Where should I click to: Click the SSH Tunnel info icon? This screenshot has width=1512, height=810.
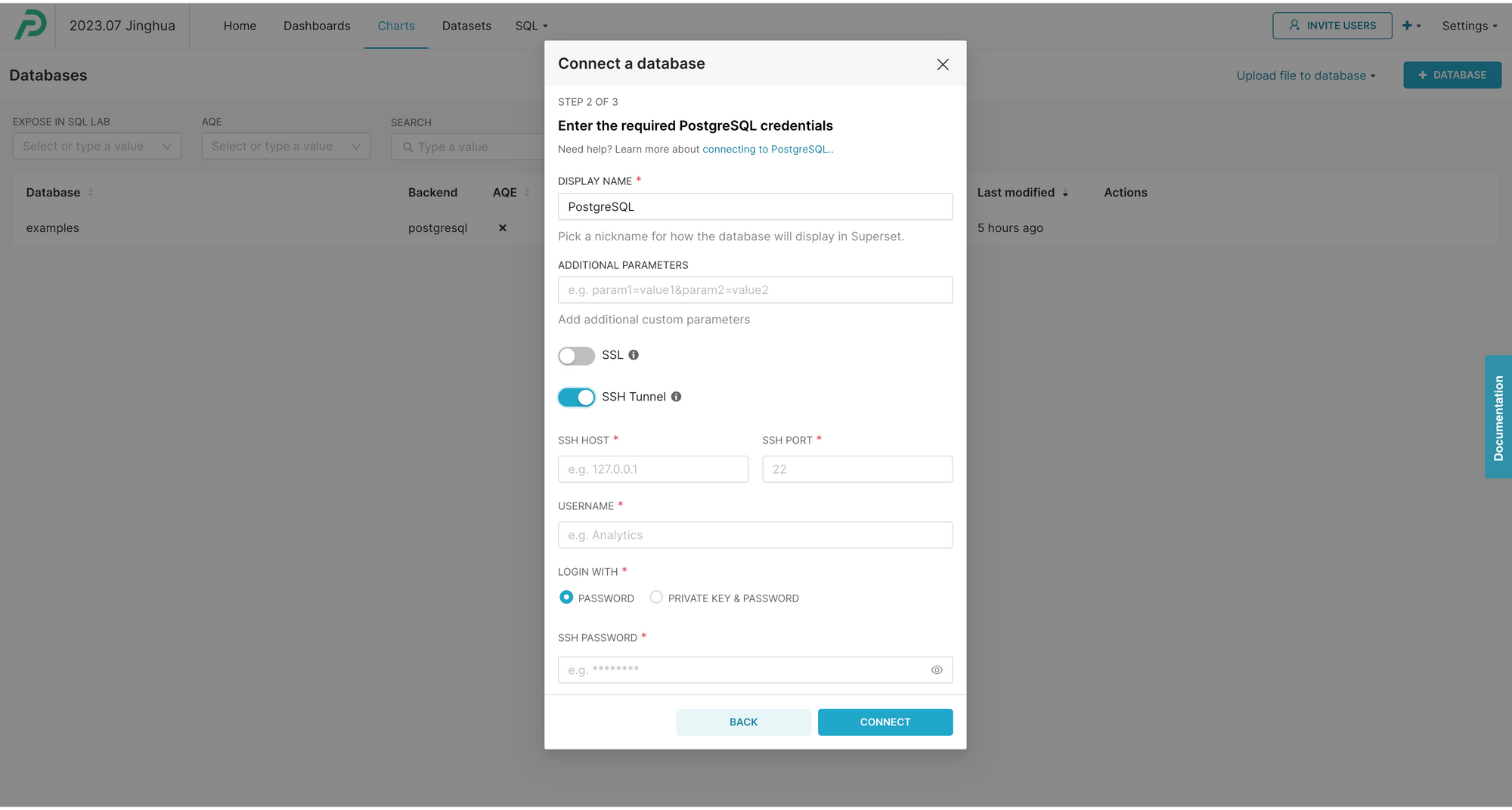[x=676, y=397]
